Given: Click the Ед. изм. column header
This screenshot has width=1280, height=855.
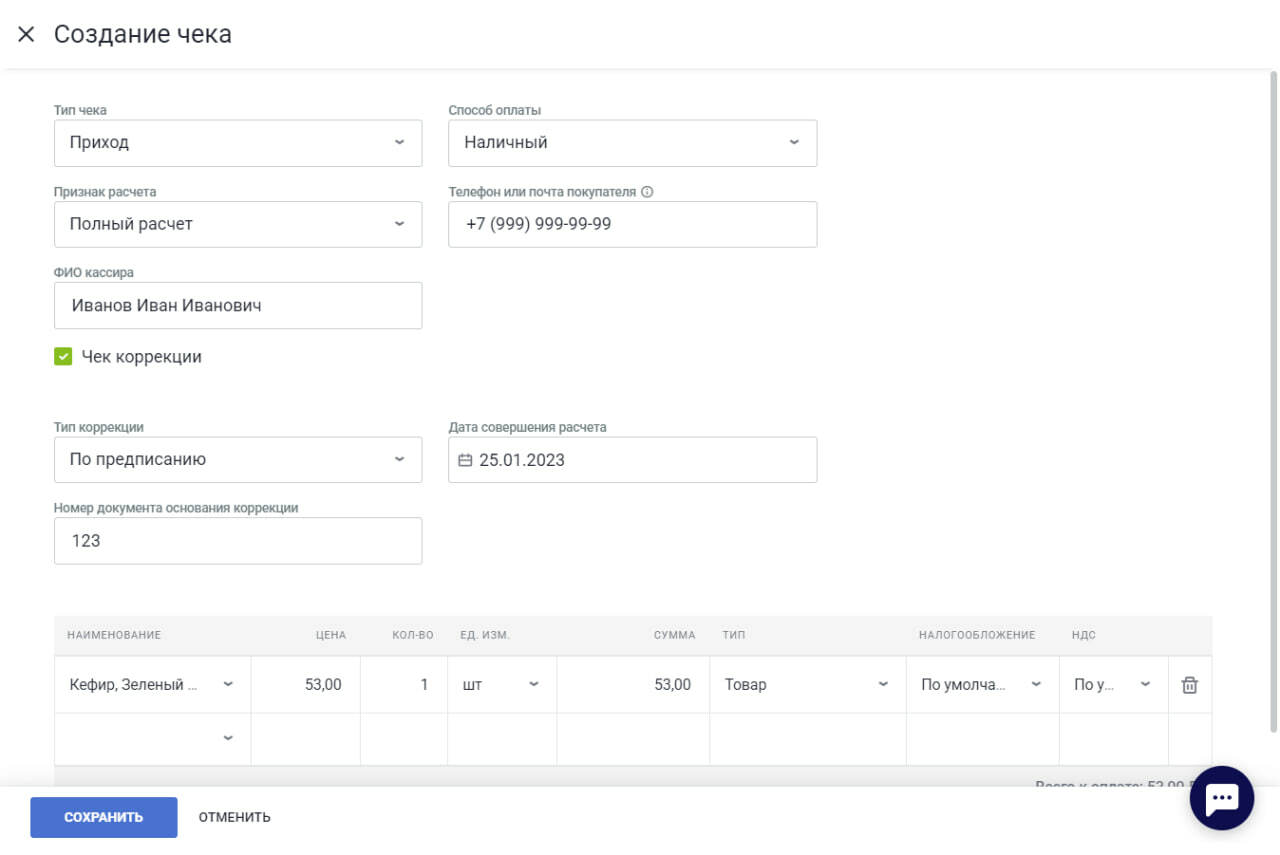Looking at the screenshot, I should coord(485,635).
